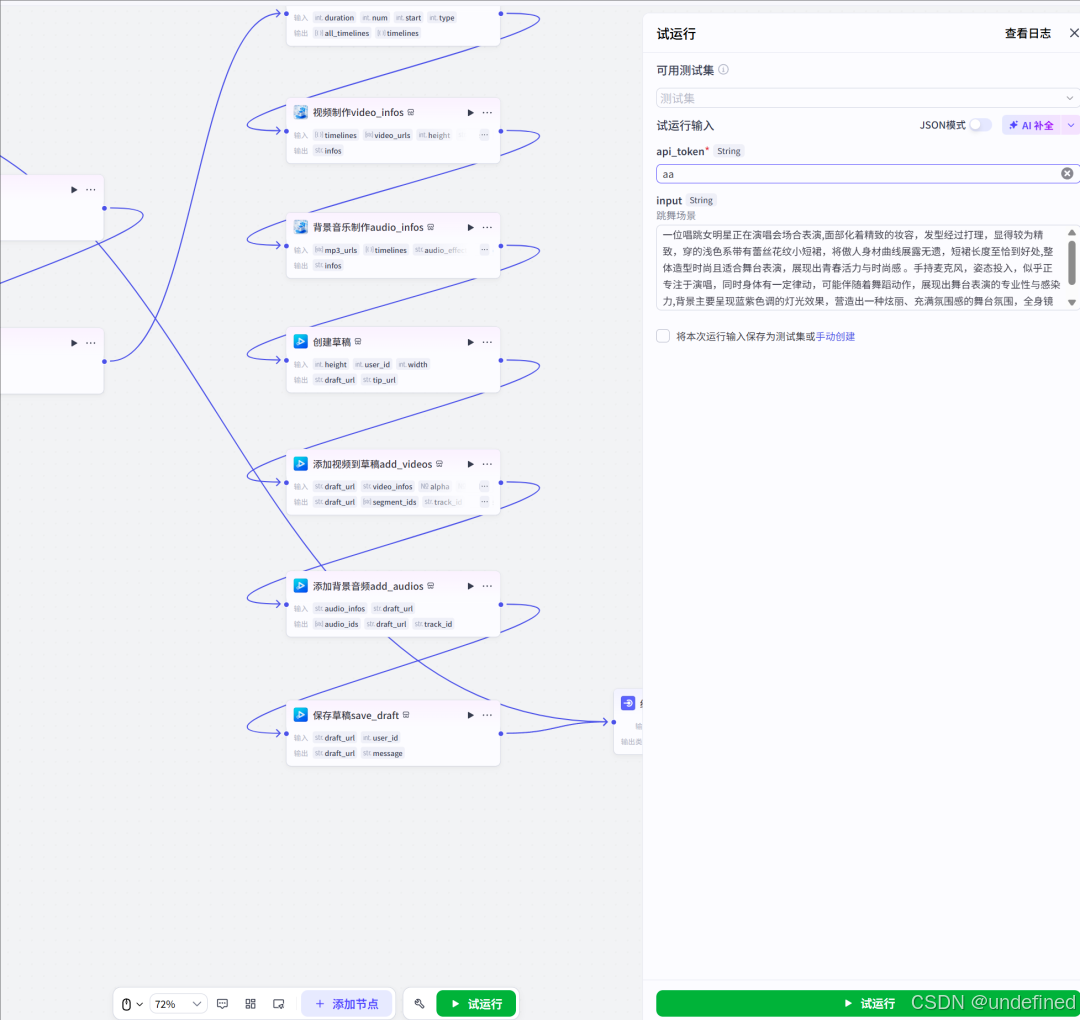Select the mp3_urls parameter tag
This screenshot has height=1020, width=1080.
coord(336,250)
